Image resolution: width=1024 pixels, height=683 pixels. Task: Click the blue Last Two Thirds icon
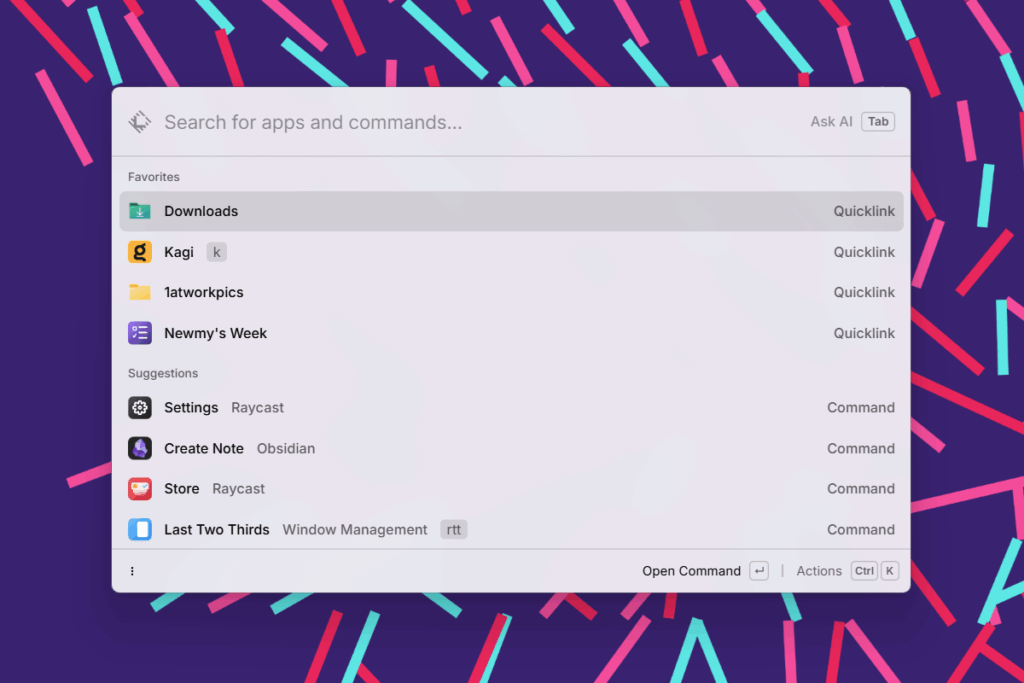[x=140, y=529]
